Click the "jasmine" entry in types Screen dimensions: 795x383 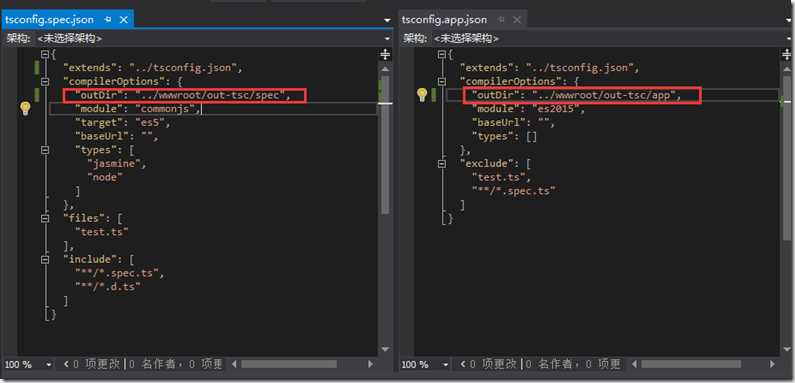118,163
